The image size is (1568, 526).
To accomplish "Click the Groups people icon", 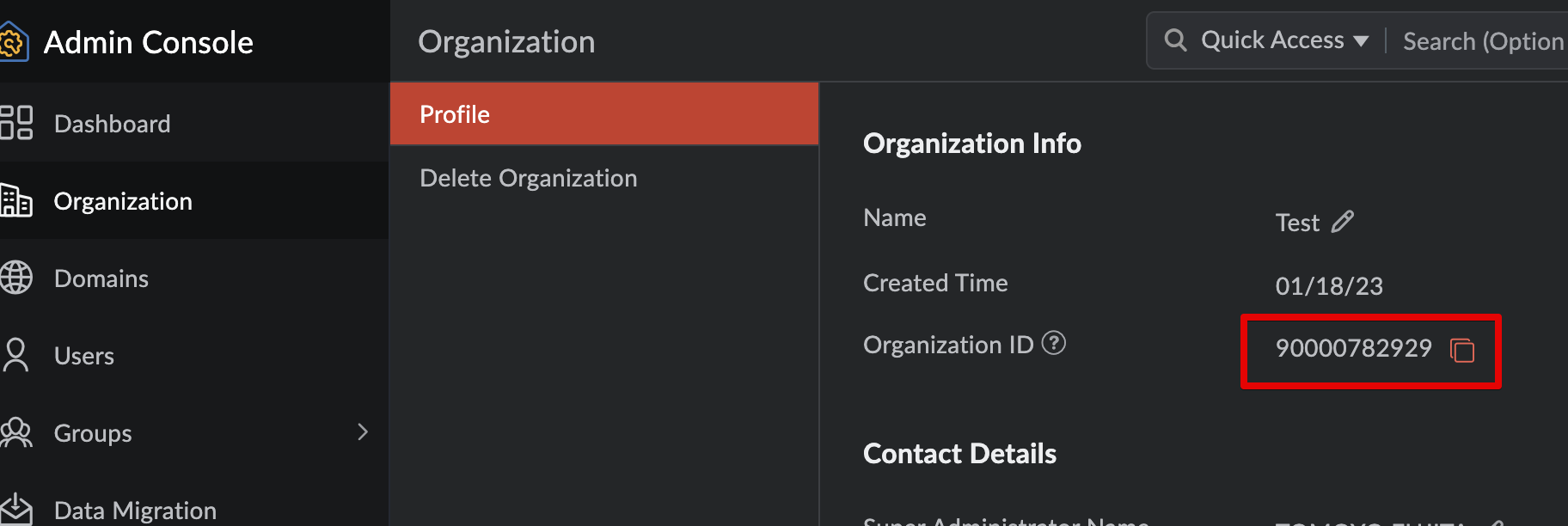I will tap(16, 432).
